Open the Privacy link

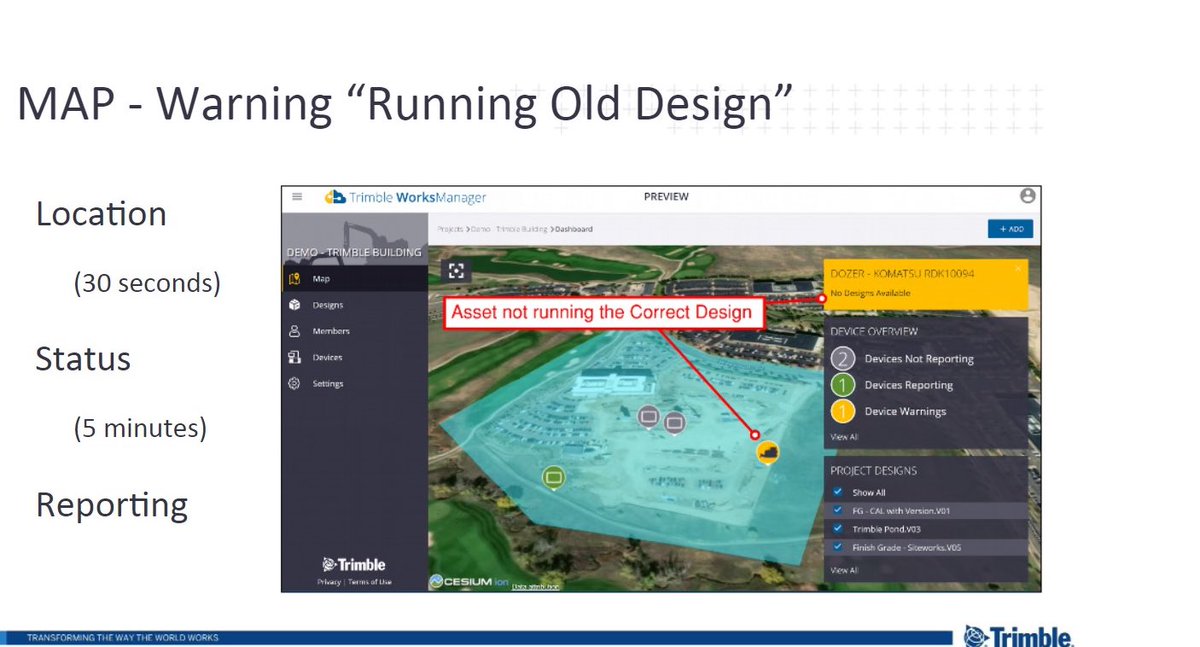pos(329,582)
